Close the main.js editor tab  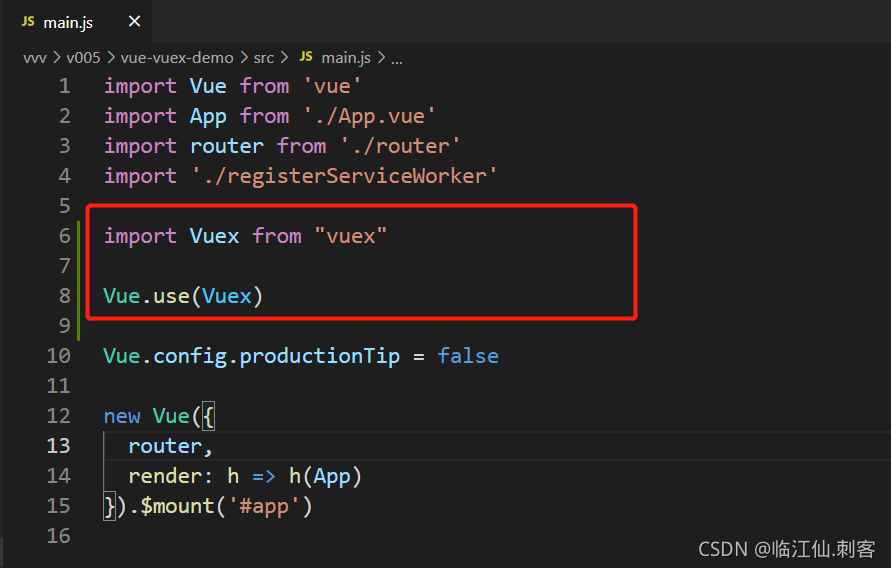point(134,22)
